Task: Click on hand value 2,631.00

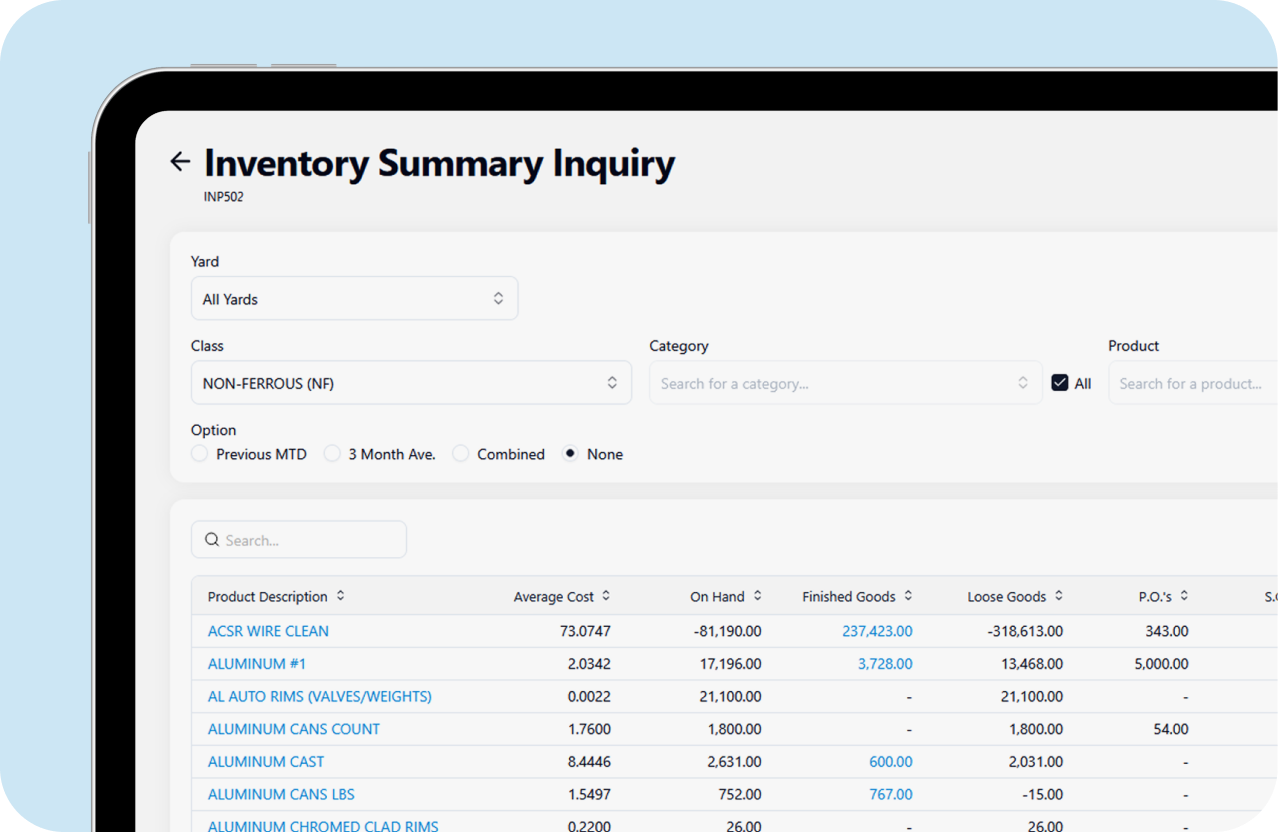Action: [x=735, y=762]
